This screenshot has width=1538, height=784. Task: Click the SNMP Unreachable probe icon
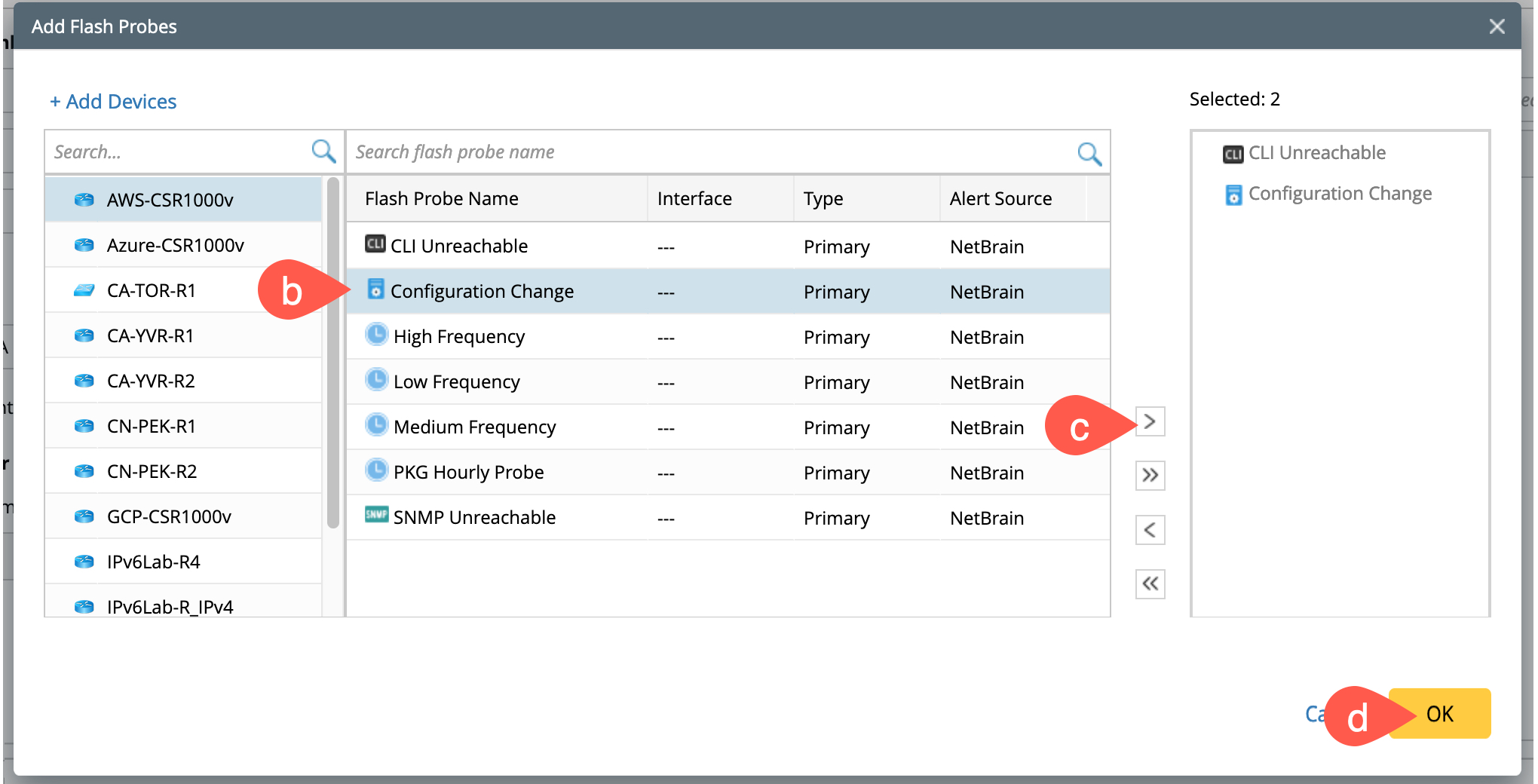(376, 515)
